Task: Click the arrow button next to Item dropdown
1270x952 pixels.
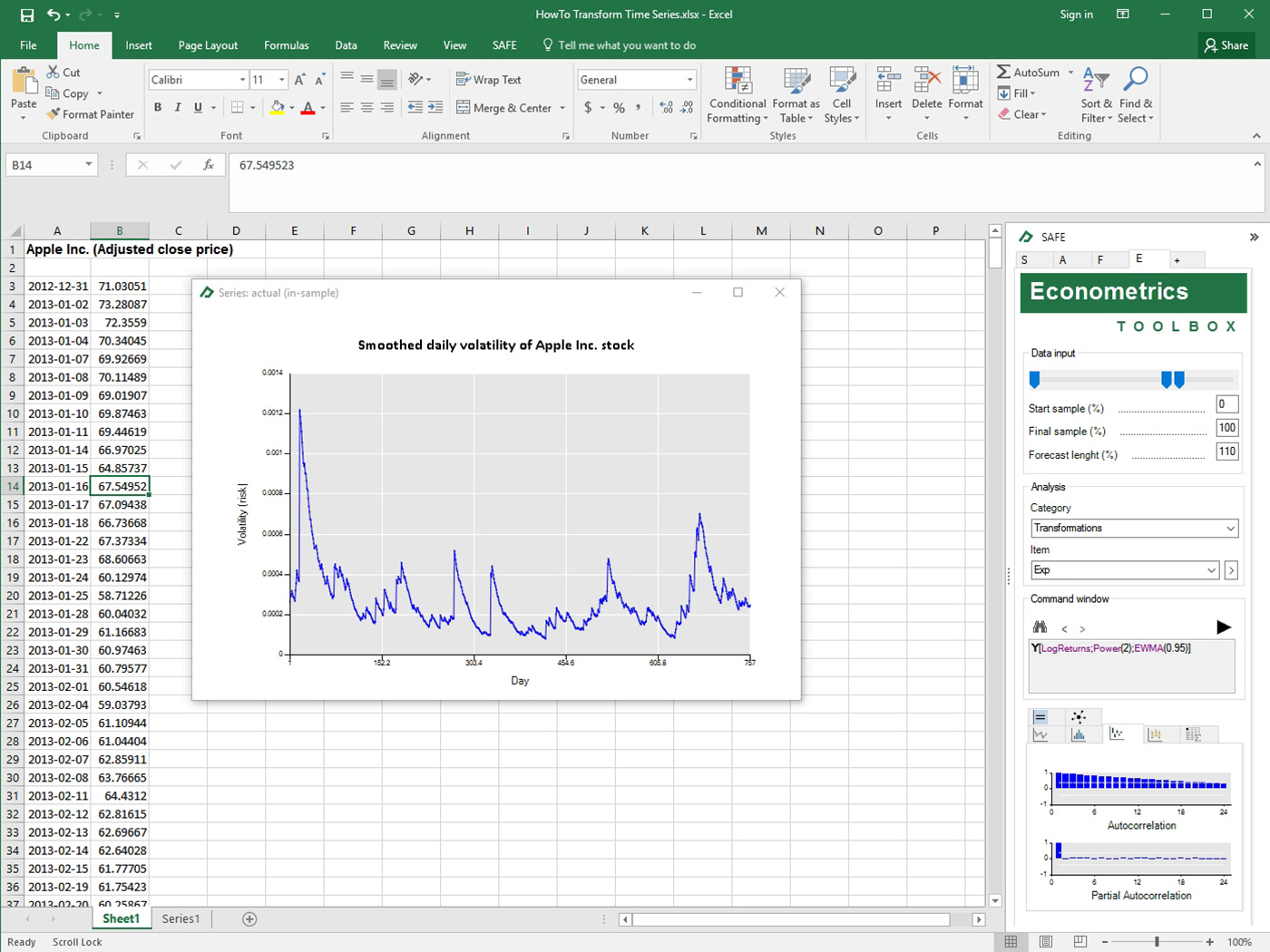Action: 1231,570
